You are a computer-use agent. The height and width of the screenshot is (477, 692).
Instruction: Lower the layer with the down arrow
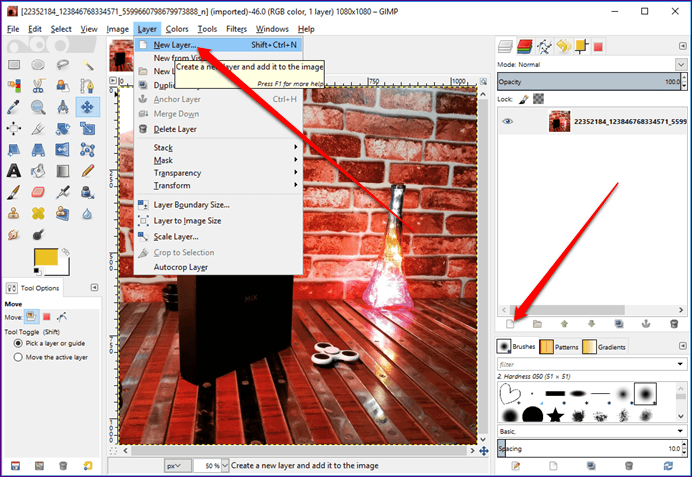[x=592, y=324]
